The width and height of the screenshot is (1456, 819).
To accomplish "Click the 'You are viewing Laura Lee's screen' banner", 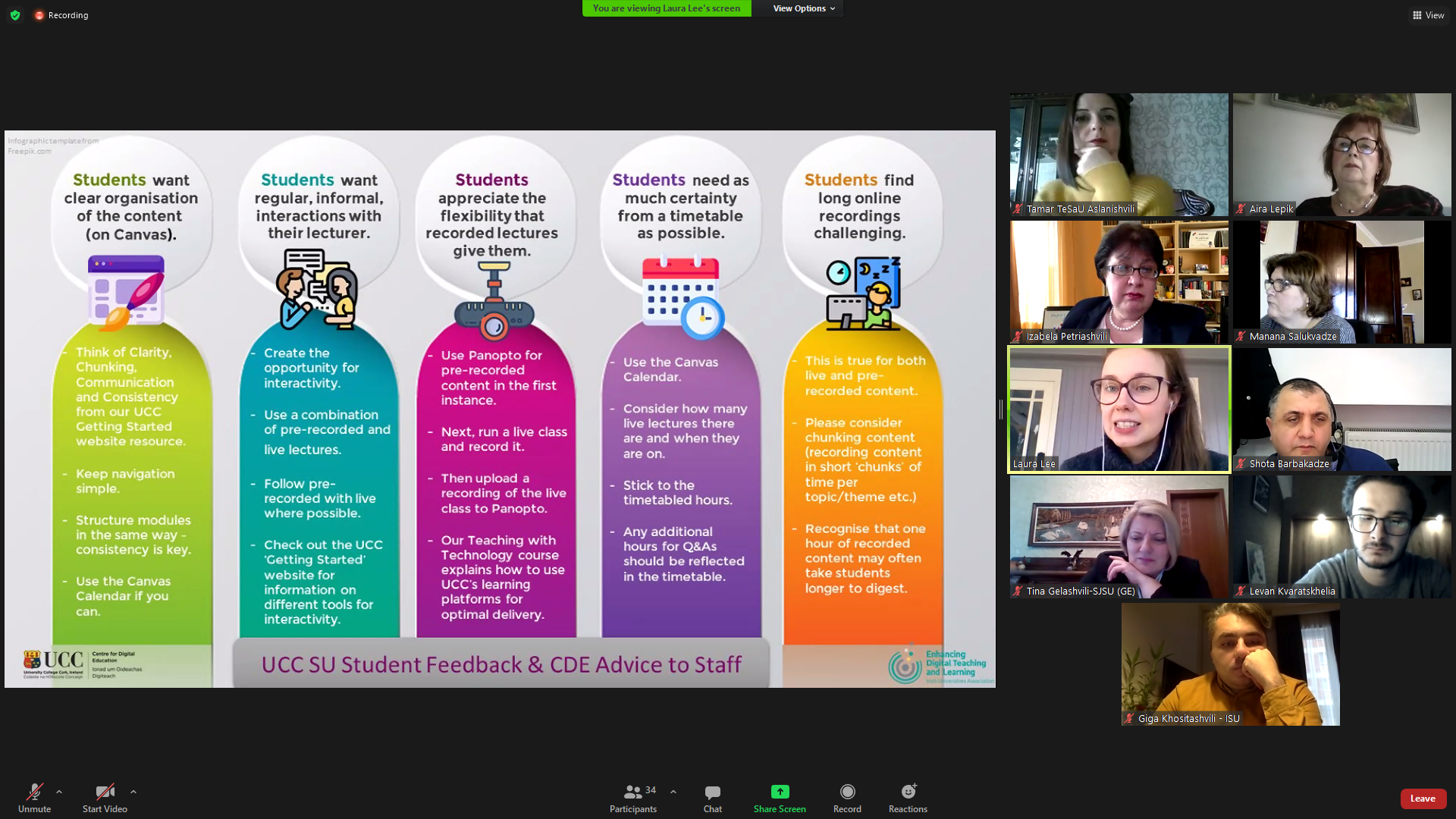I will pos(666,8).
